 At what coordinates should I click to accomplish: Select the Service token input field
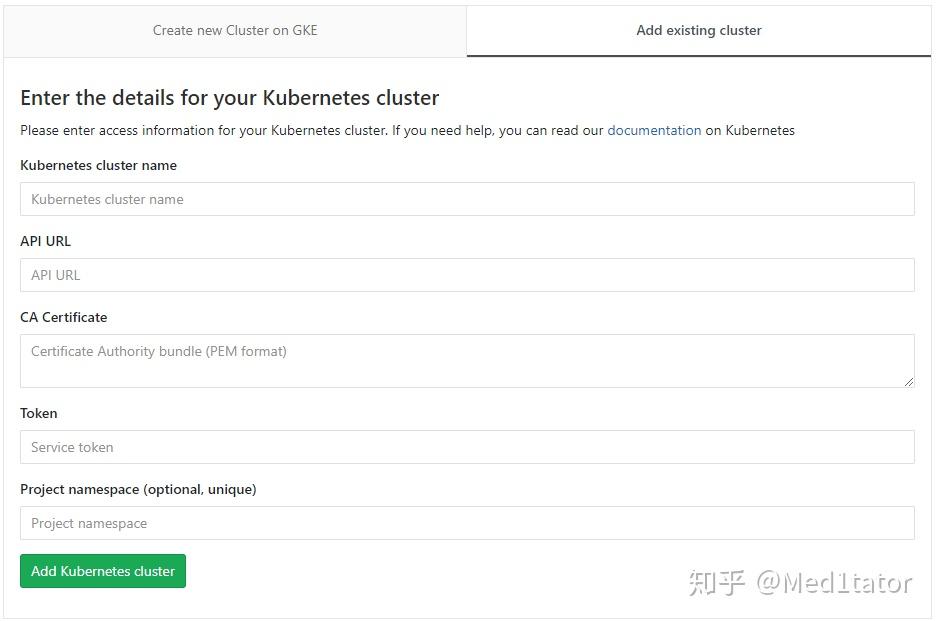coord(467,447)
